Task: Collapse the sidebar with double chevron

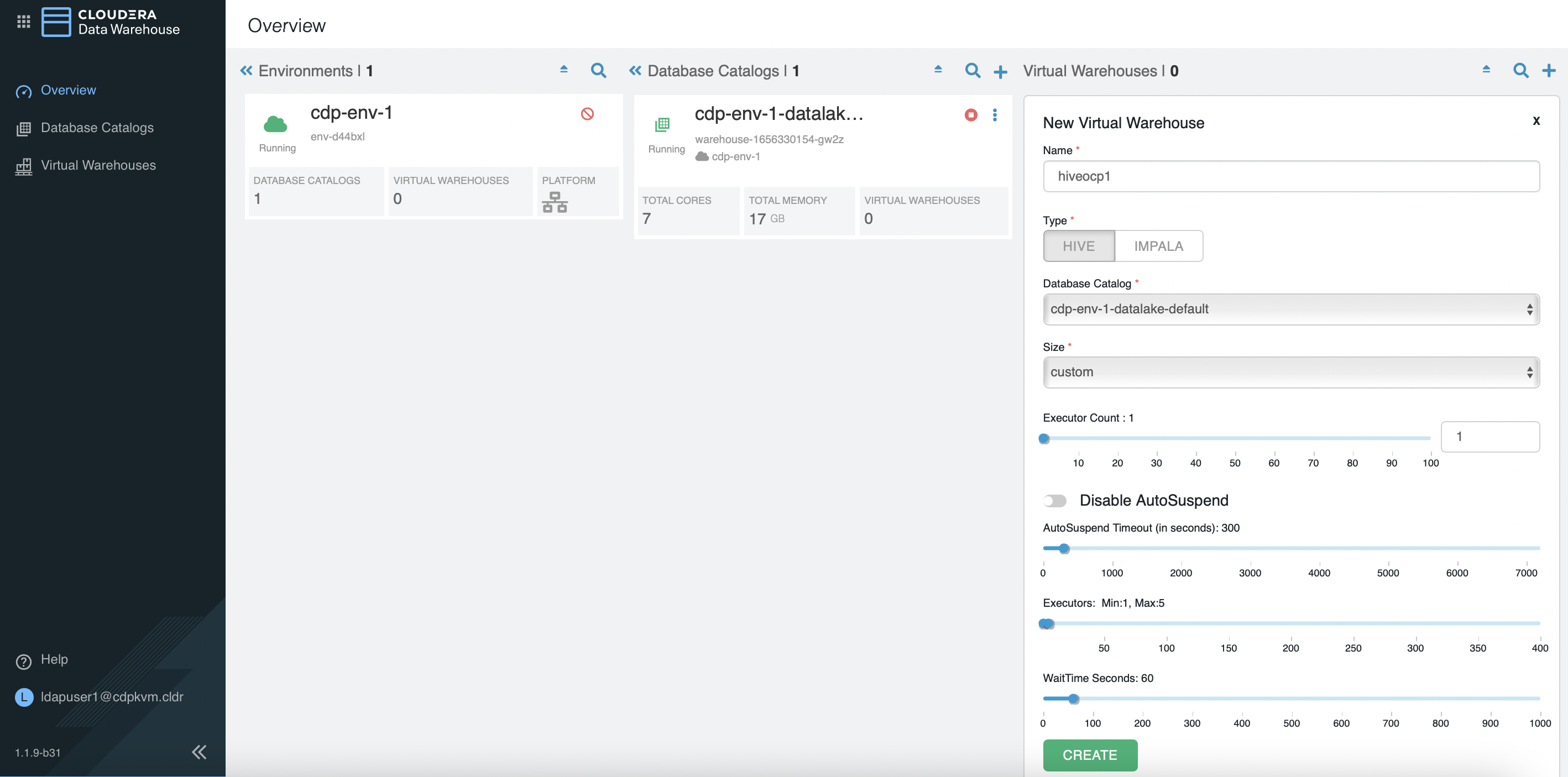Action: pos(199,752)
